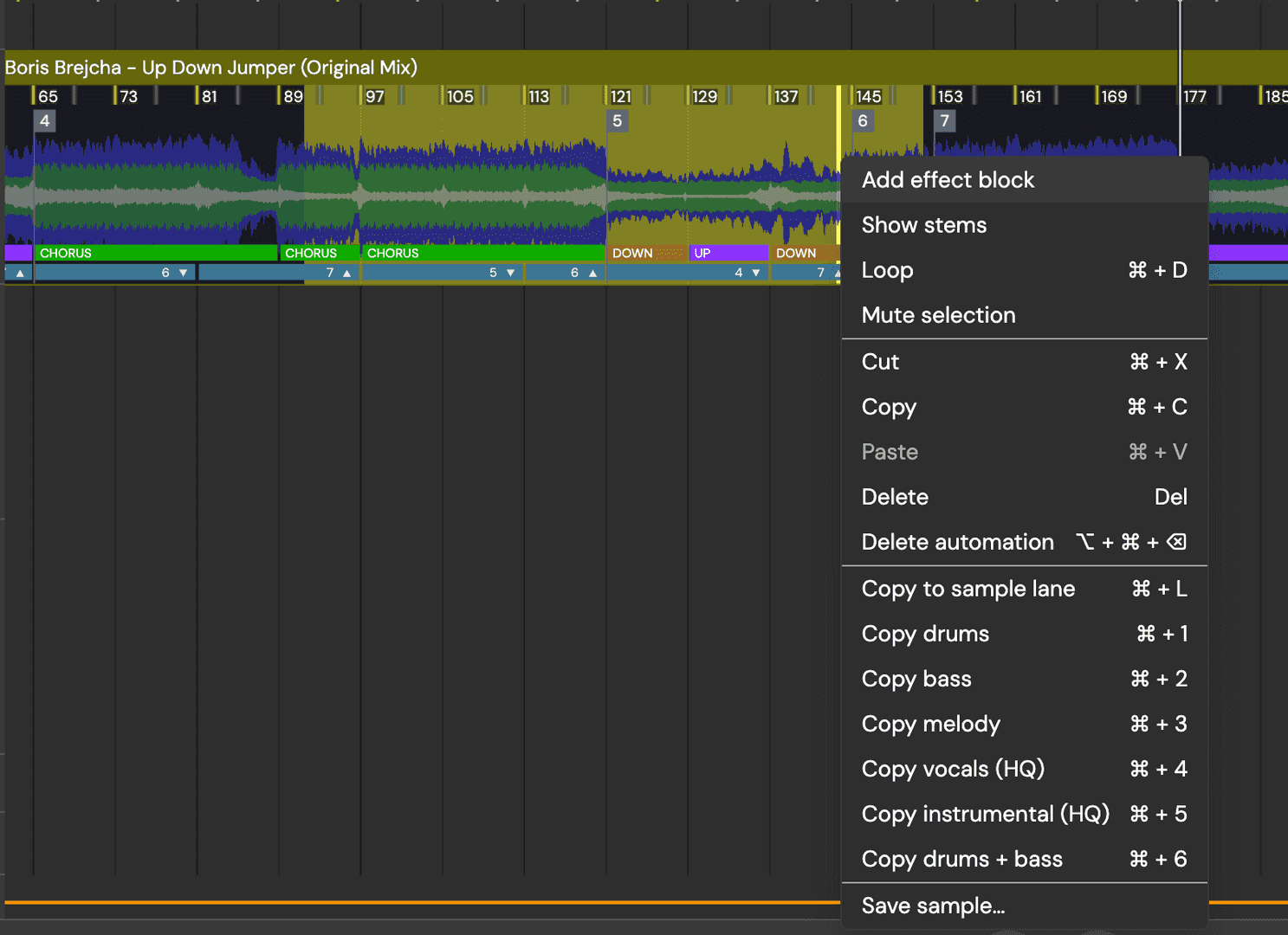Select Copy bass option

pyautogui.click(x=1024, y=679)
